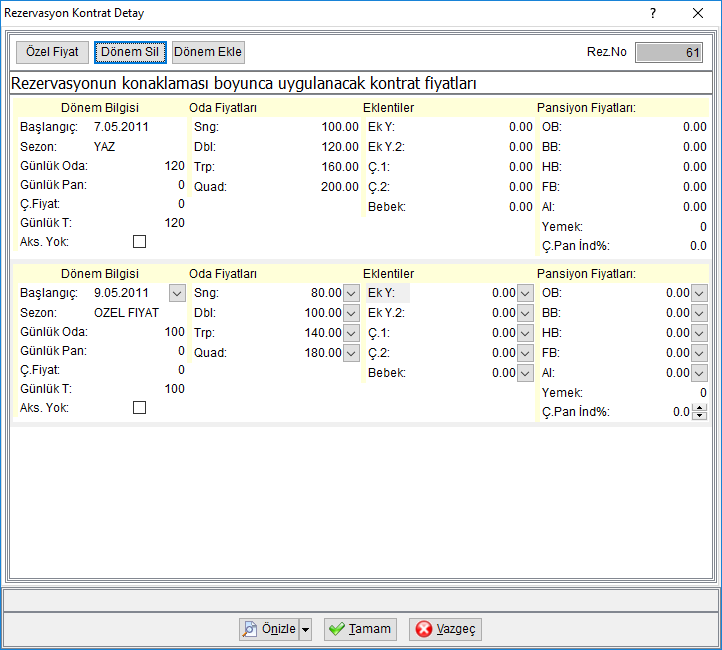Click the start date 9.05.2011
Viewport: 722px width, 650px height.
click(121, 293)
